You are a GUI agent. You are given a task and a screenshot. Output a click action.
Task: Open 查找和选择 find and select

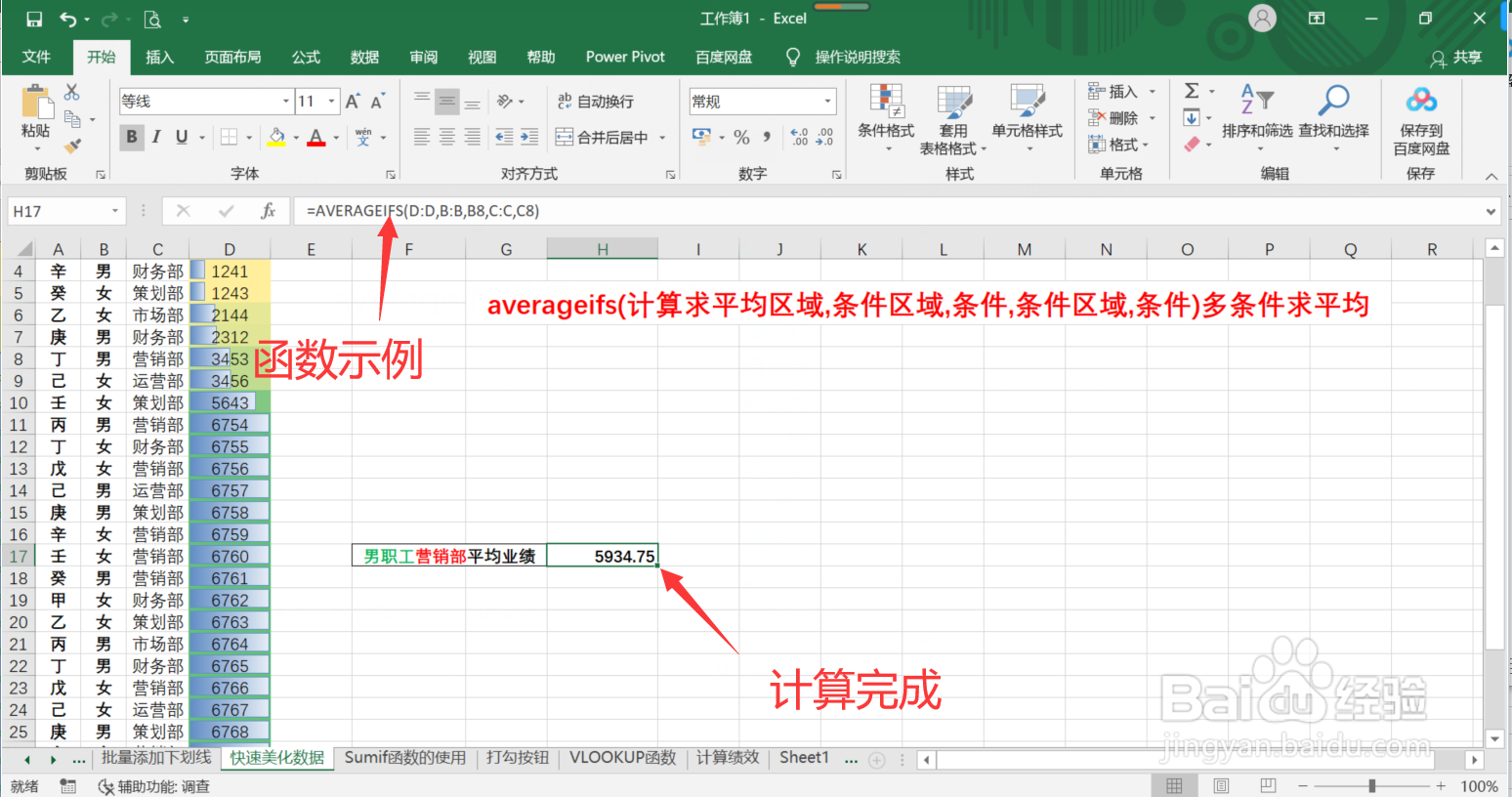pyautogui.click(x=1333, y=115)
